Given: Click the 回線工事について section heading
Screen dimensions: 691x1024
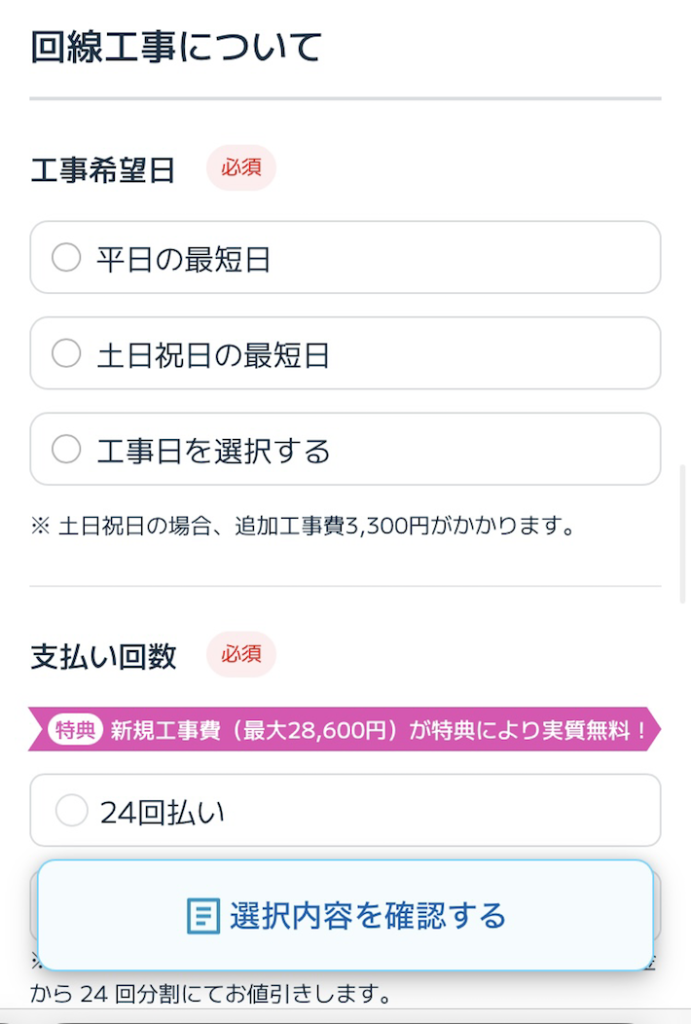Looking at the screenshot, I should pos(175,47).
